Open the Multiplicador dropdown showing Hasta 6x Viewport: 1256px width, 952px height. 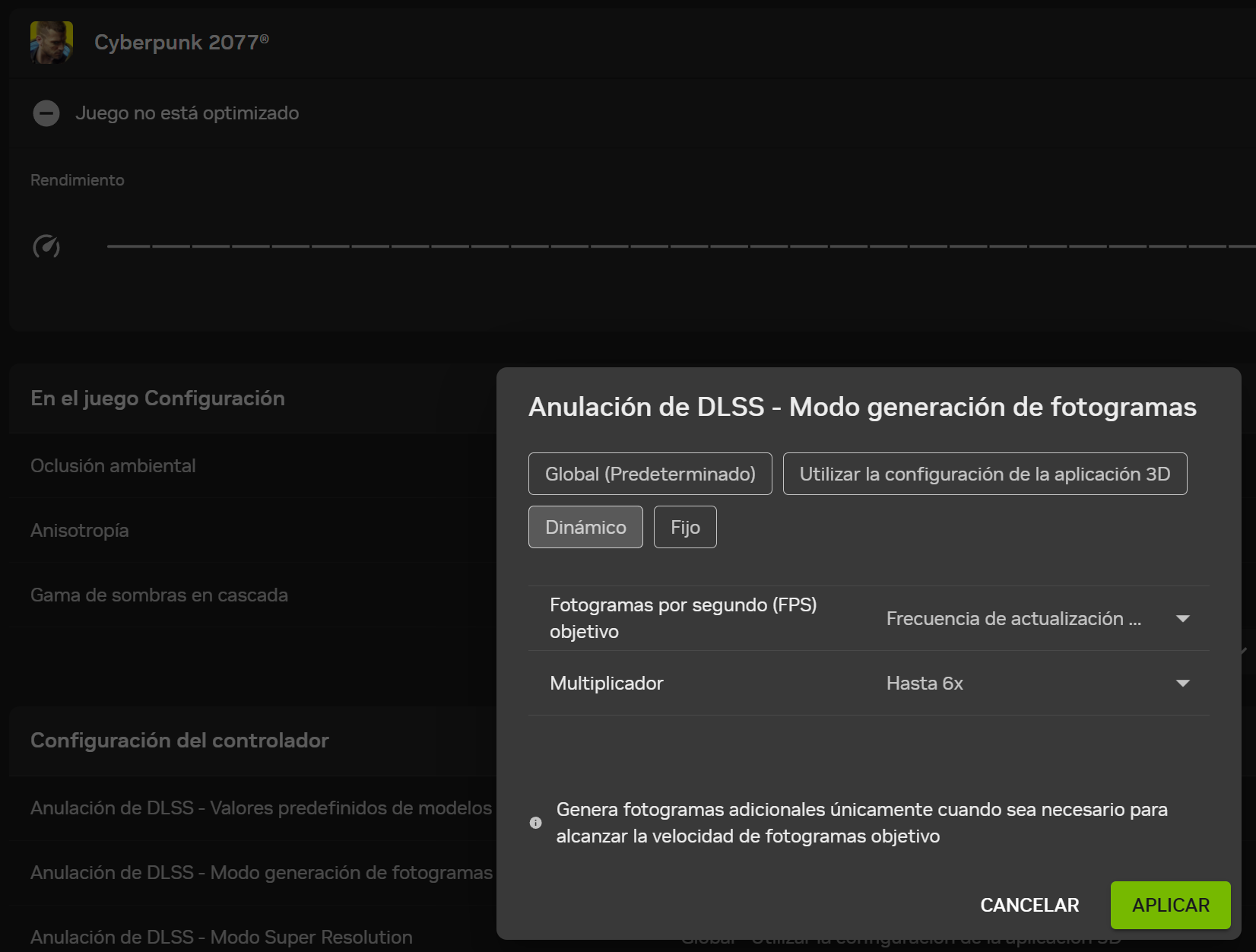[1038, 684]
